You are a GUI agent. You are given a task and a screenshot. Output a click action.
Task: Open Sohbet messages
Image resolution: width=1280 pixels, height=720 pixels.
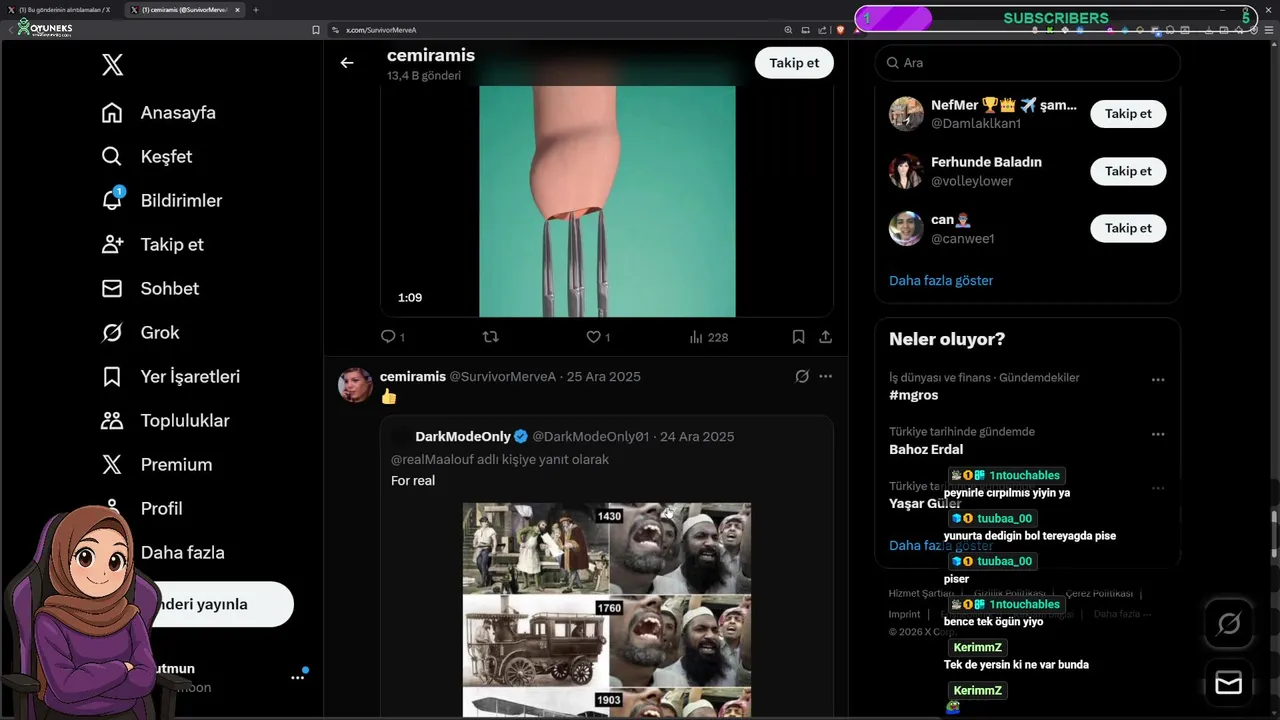click(150, 288)
